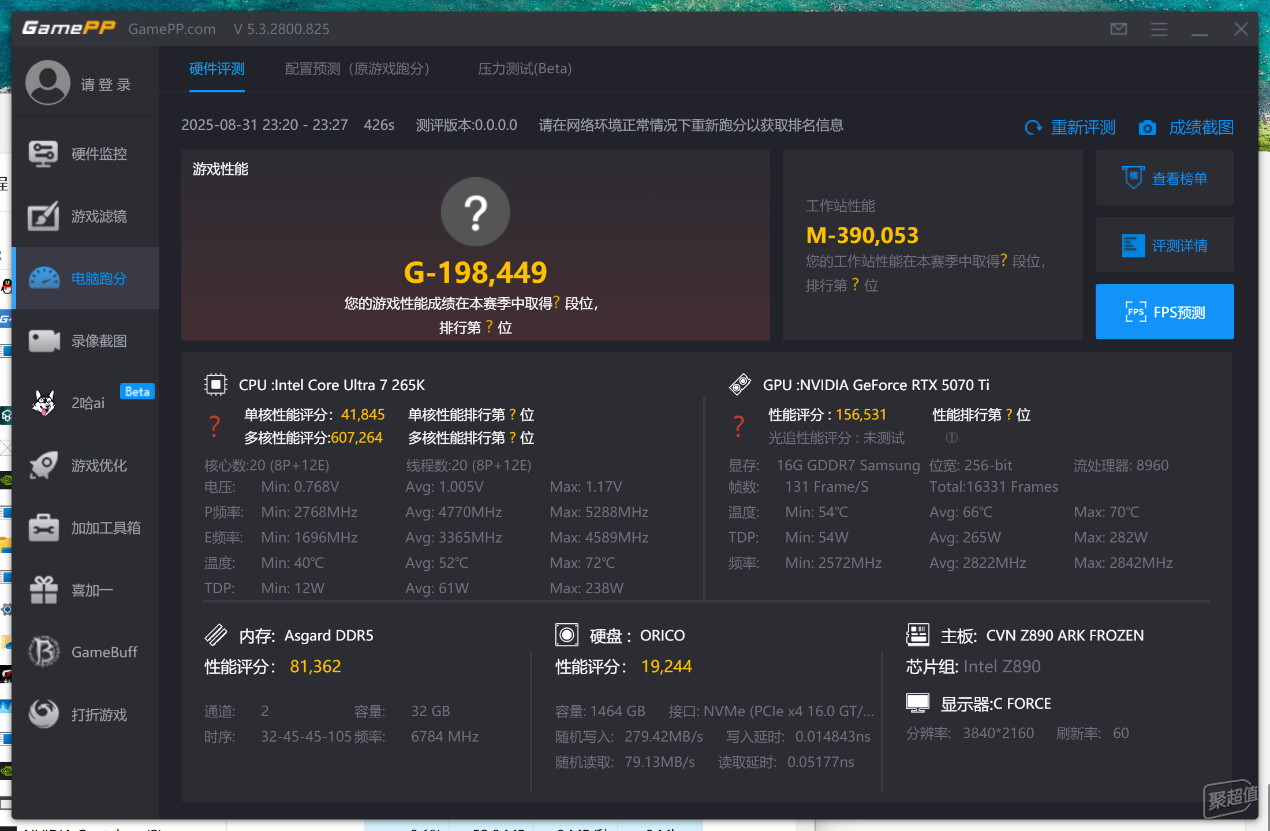Click the 内存 memory stick icon
Screen dimensions: 1270x831
215,635
